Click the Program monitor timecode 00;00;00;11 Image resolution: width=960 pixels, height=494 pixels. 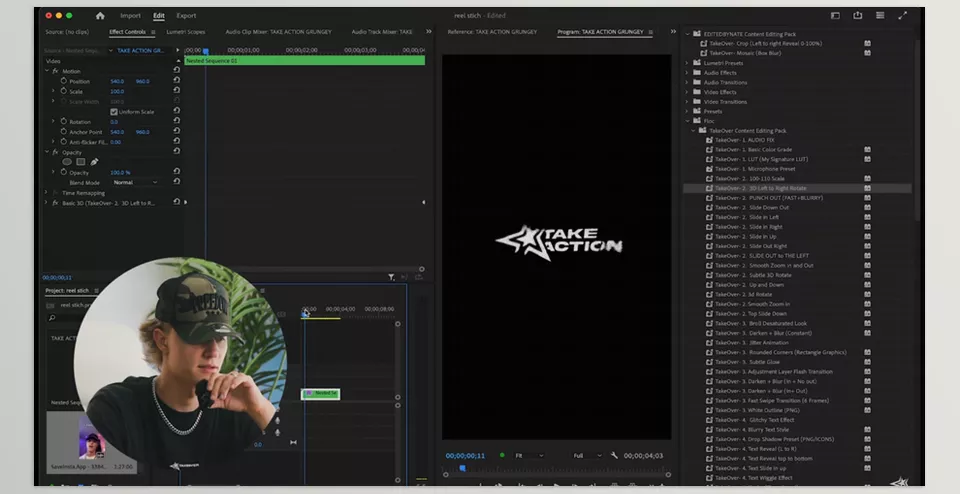click(x=465, y=455)
